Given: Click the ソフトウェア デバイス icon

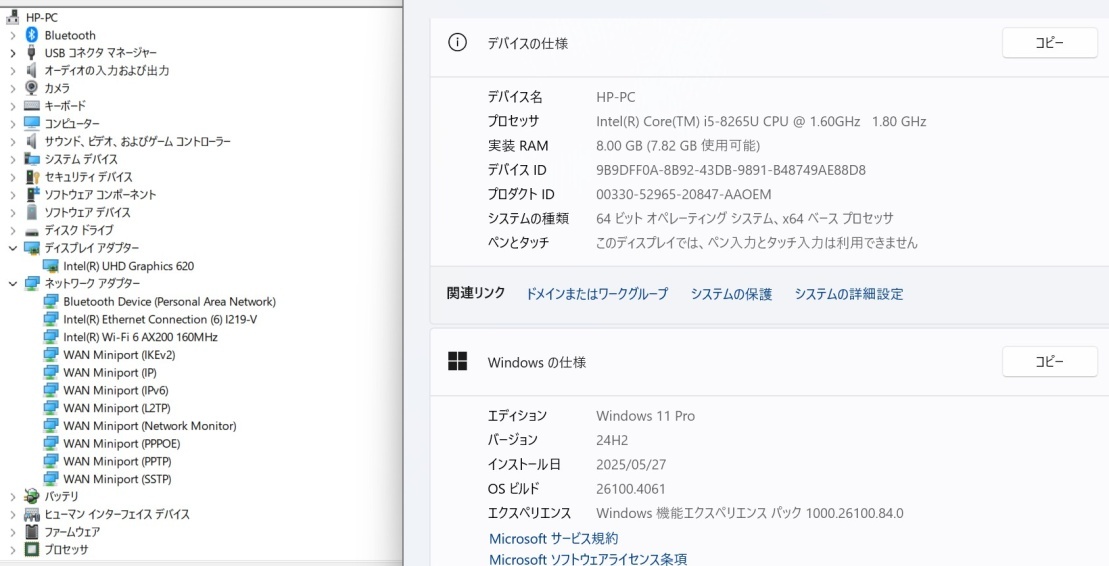Looking at the screenshot, I should 32,212.
